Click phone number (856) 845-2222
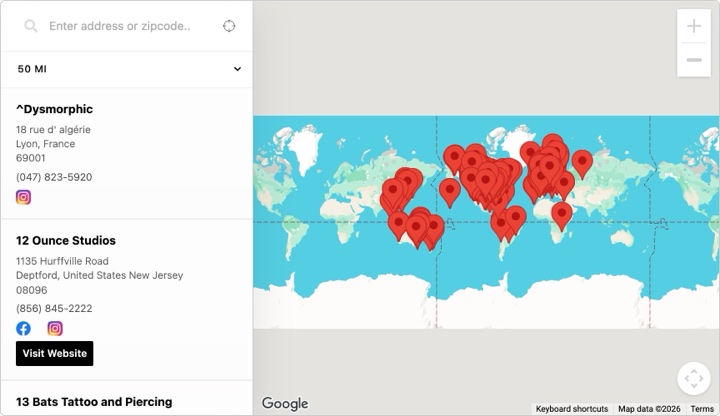This screenshot has height=416, width=720. [54, 309]
